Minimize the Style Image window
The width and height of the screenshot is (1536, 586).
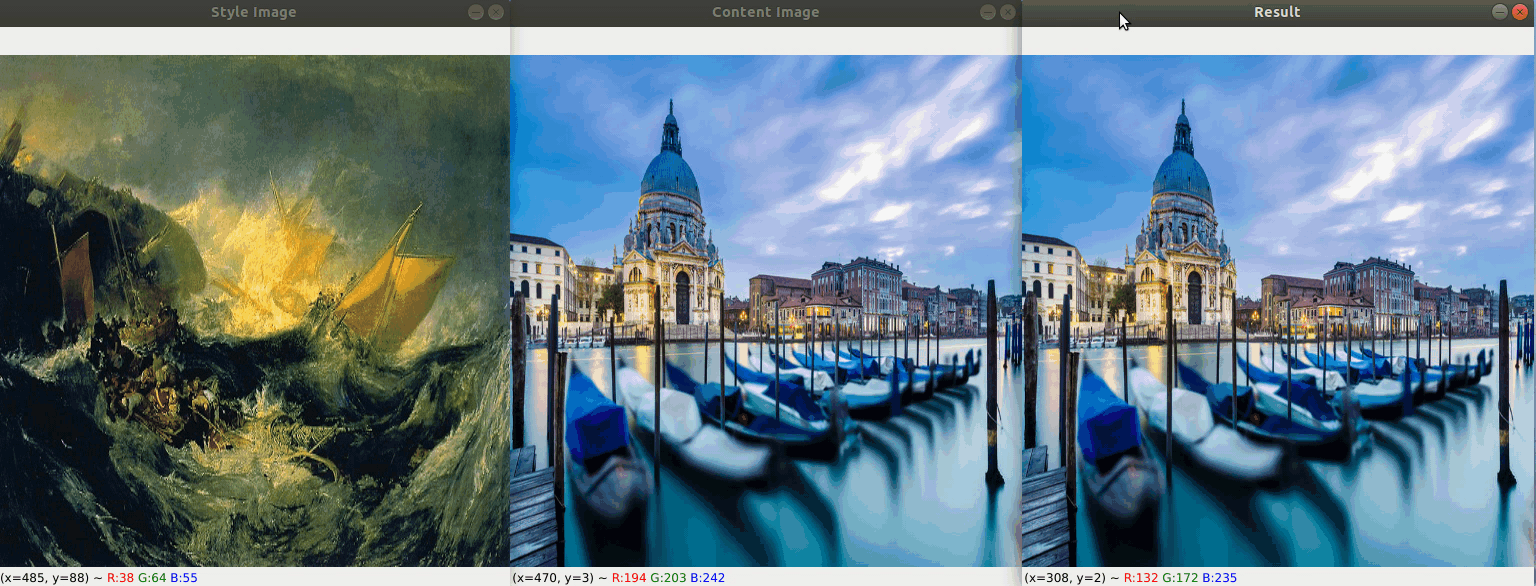[x=476, y=12]
